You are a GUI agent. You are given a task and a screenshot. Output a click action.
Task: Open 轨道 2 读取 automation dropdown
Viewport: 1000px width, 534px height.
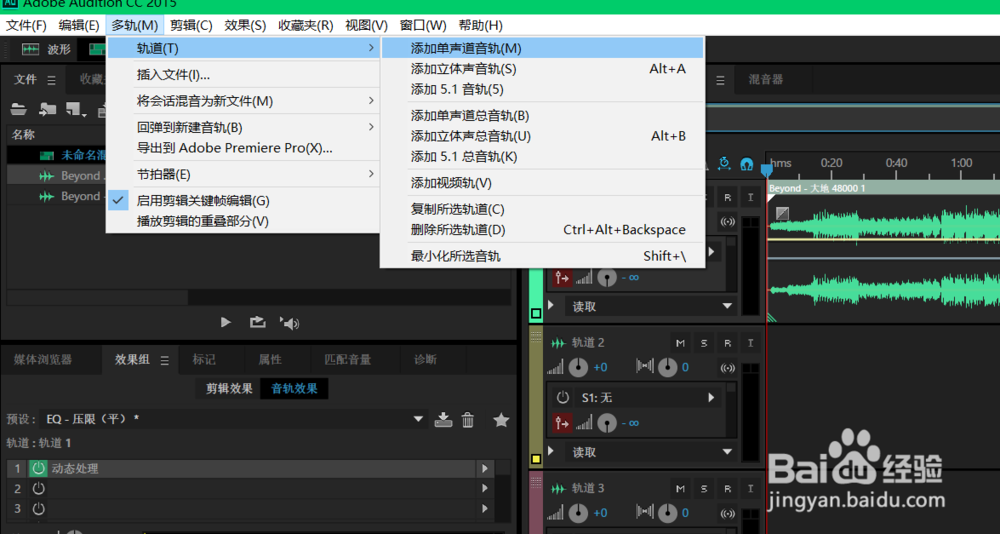click(x=727, y=452)
